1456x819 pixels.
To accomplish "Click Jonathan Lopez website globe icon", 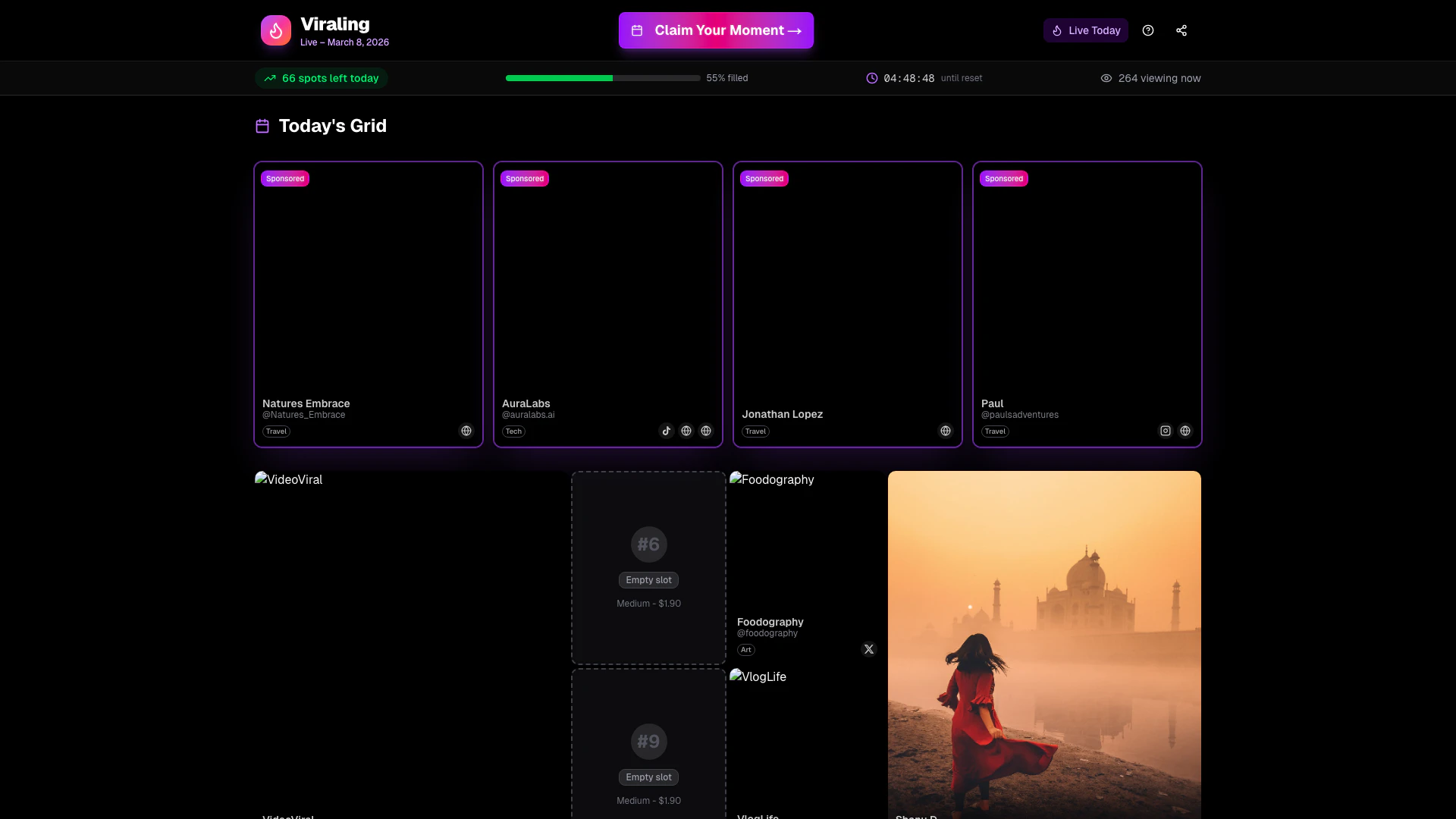I will click(x=946, y=431).
